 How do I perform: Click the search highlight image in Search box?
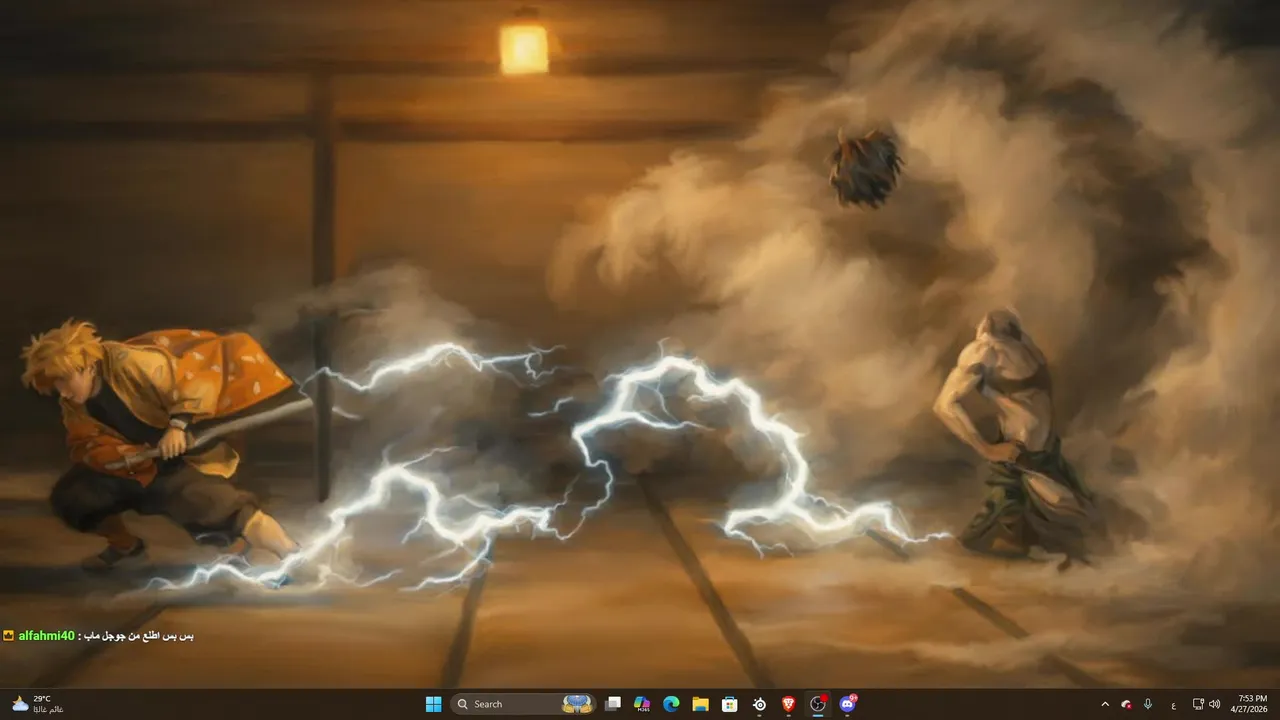pyautogui.click(x=578, y=704)
